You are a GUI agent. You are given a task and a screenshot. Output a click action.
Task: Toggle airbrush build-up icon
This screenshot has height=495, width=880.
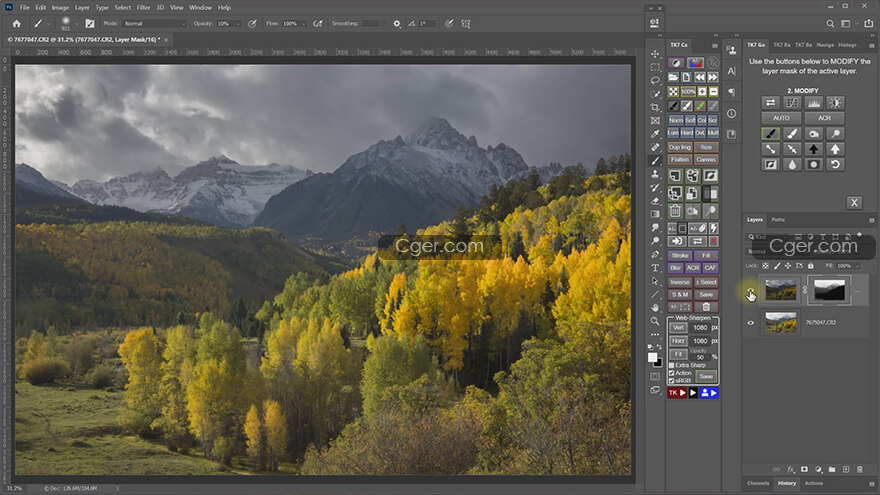pos(318,24)
